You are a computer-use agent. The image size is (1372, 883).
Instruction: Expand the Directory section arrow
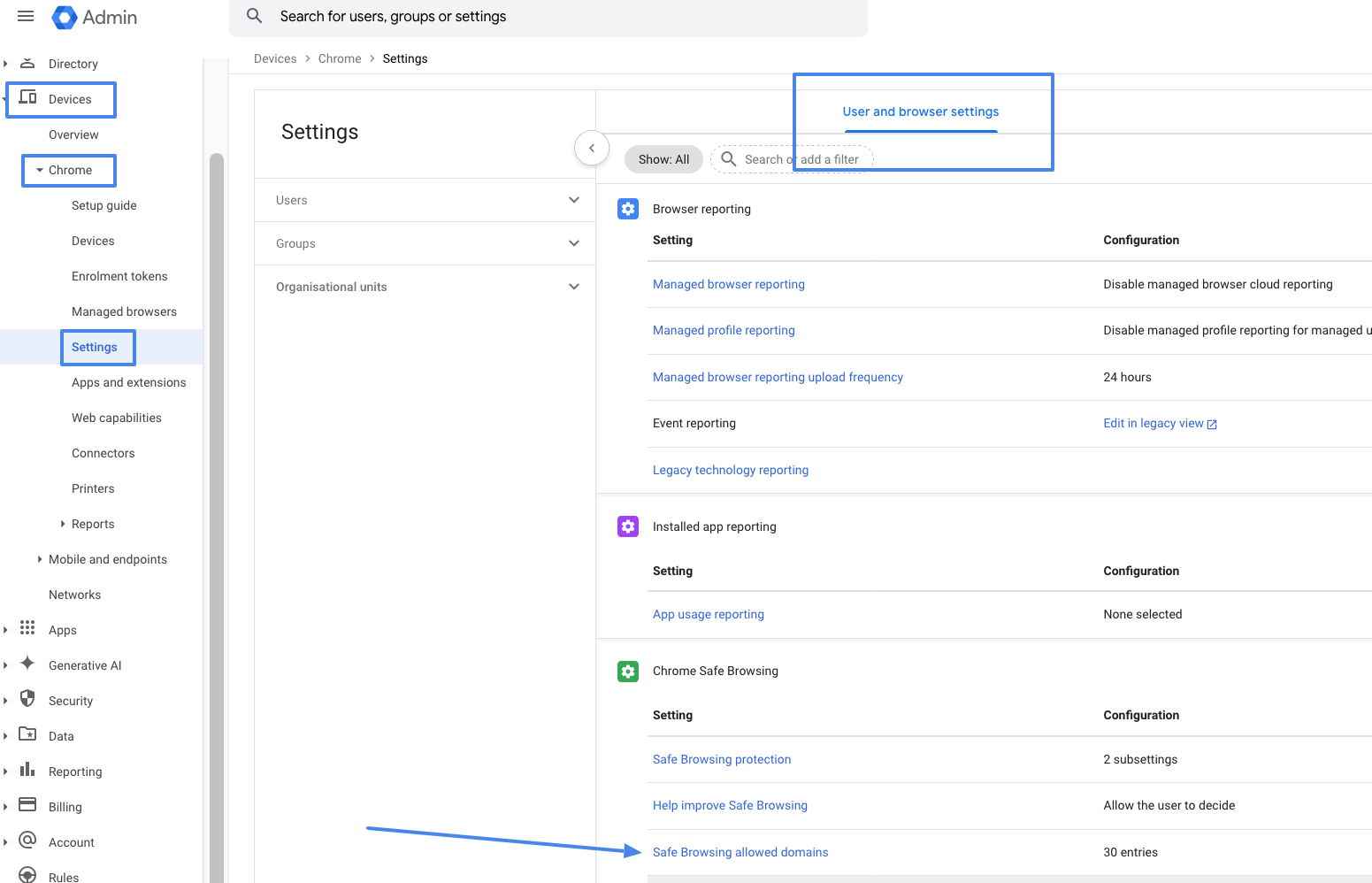pyautogui.click(x=6, y=64)
